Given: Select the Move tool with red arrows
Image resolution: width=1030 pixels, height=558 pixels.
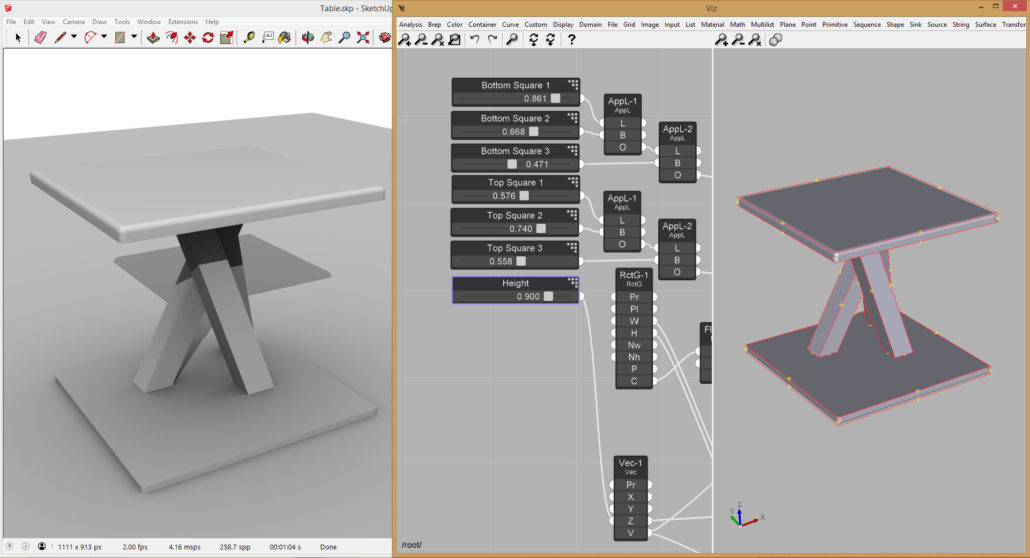Looking at the screenshot, I should (x=189, y=38).
